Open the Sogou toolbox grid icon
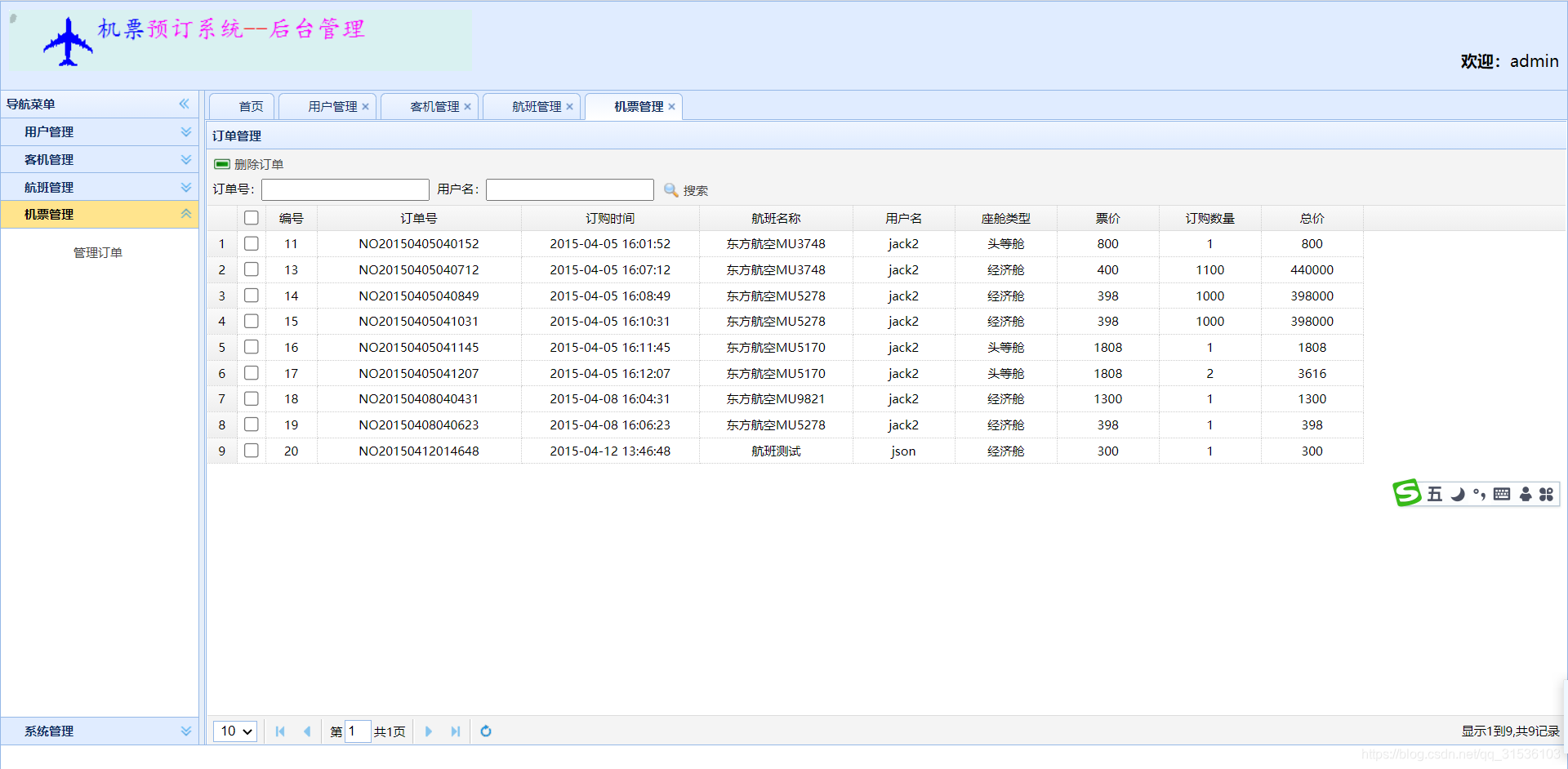Screen dimensions: 1568x769 (x=1546, y=493)
